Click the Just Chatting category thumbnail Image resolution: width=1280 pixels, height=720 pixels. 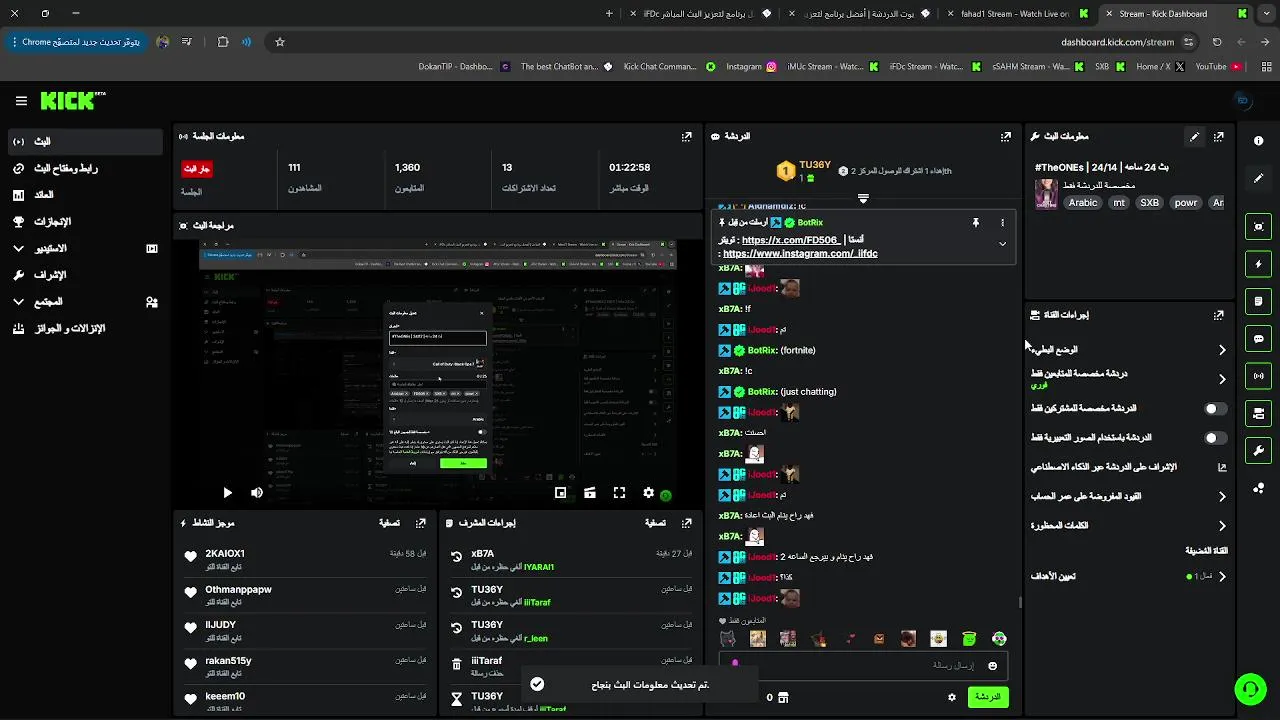[1046, 194]
